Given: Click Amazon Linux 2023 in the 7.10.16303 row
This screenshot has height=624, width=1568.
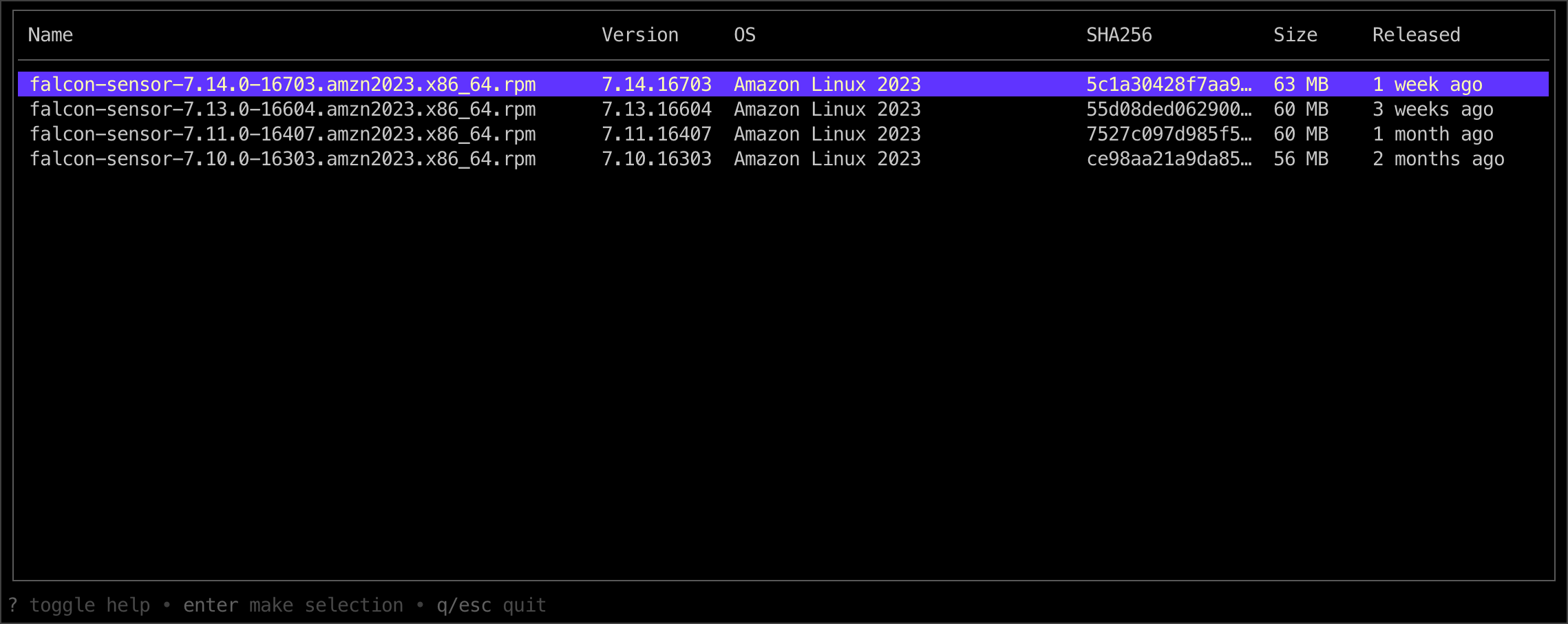Looking at the screenshot, I should point(827,159).
